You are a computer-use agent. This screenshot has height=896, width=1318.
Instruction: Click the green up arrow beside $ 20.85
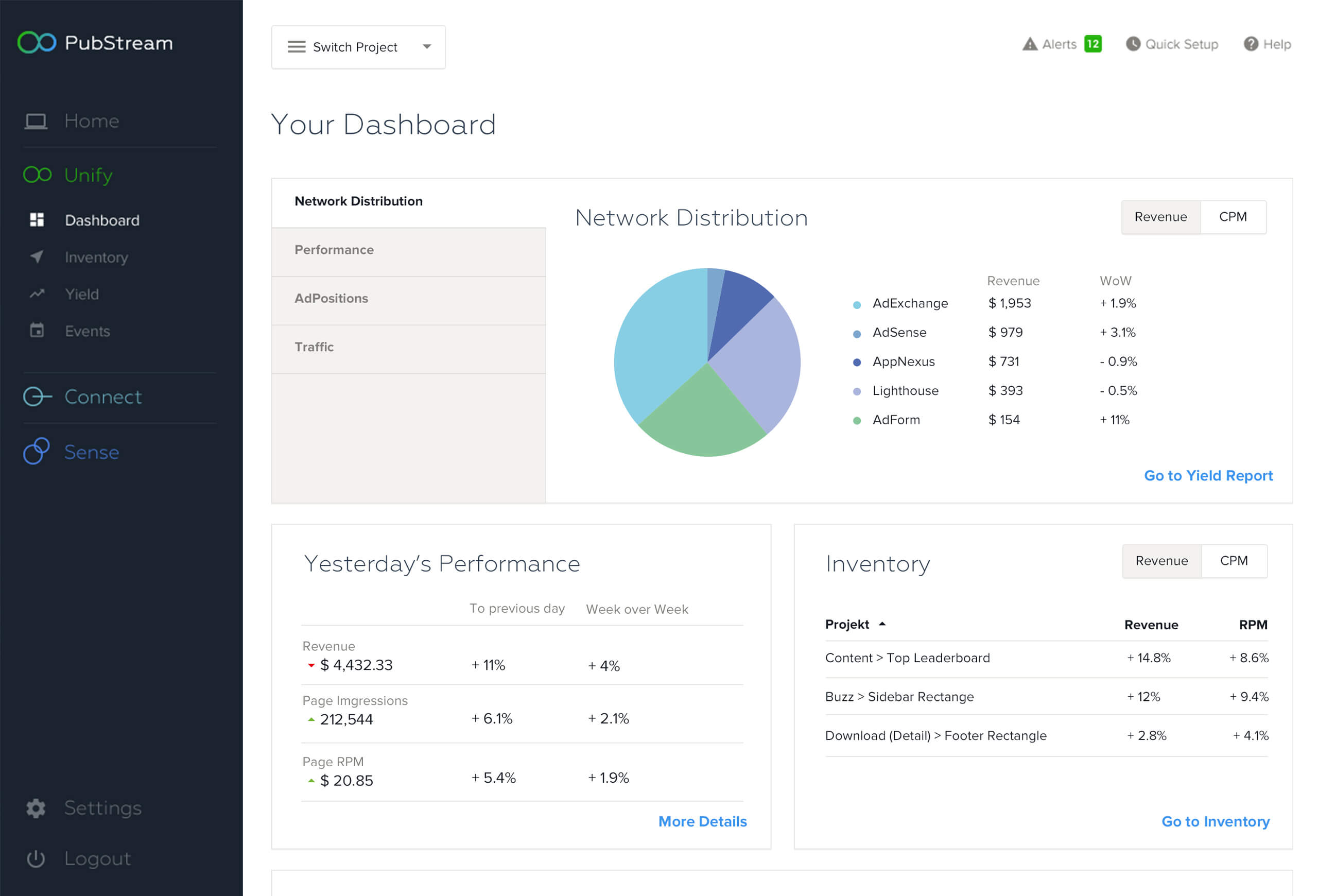coord(311,780)
